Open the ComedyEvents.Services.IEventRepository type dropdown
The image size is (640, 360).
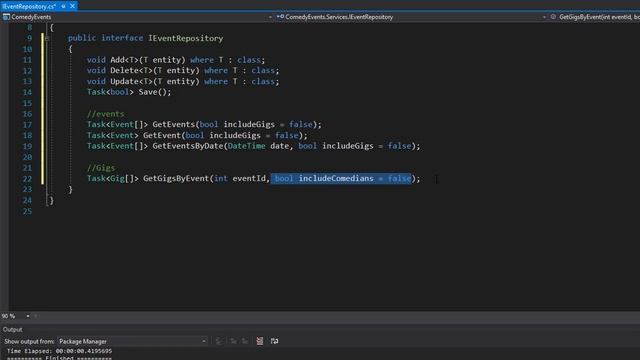coord(544,17)
